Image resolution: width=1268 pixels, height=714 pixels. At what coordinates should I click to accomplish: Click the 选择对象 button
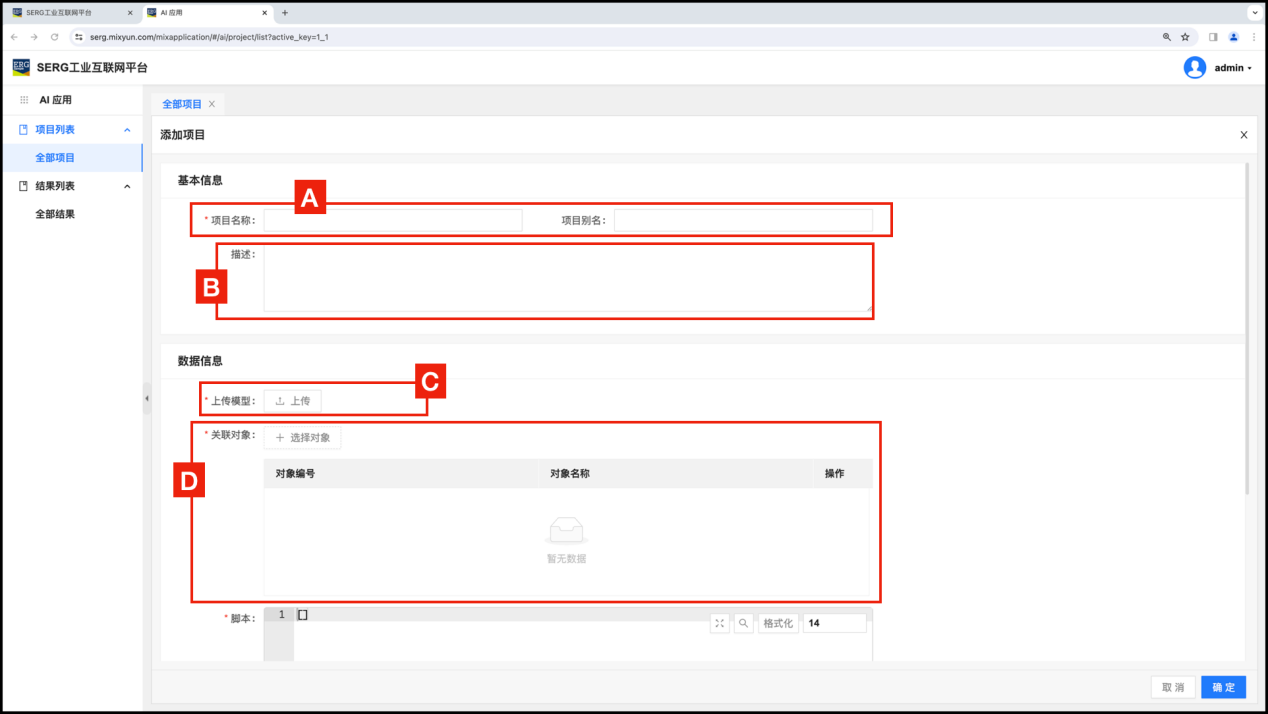click(x=303, y=438)
